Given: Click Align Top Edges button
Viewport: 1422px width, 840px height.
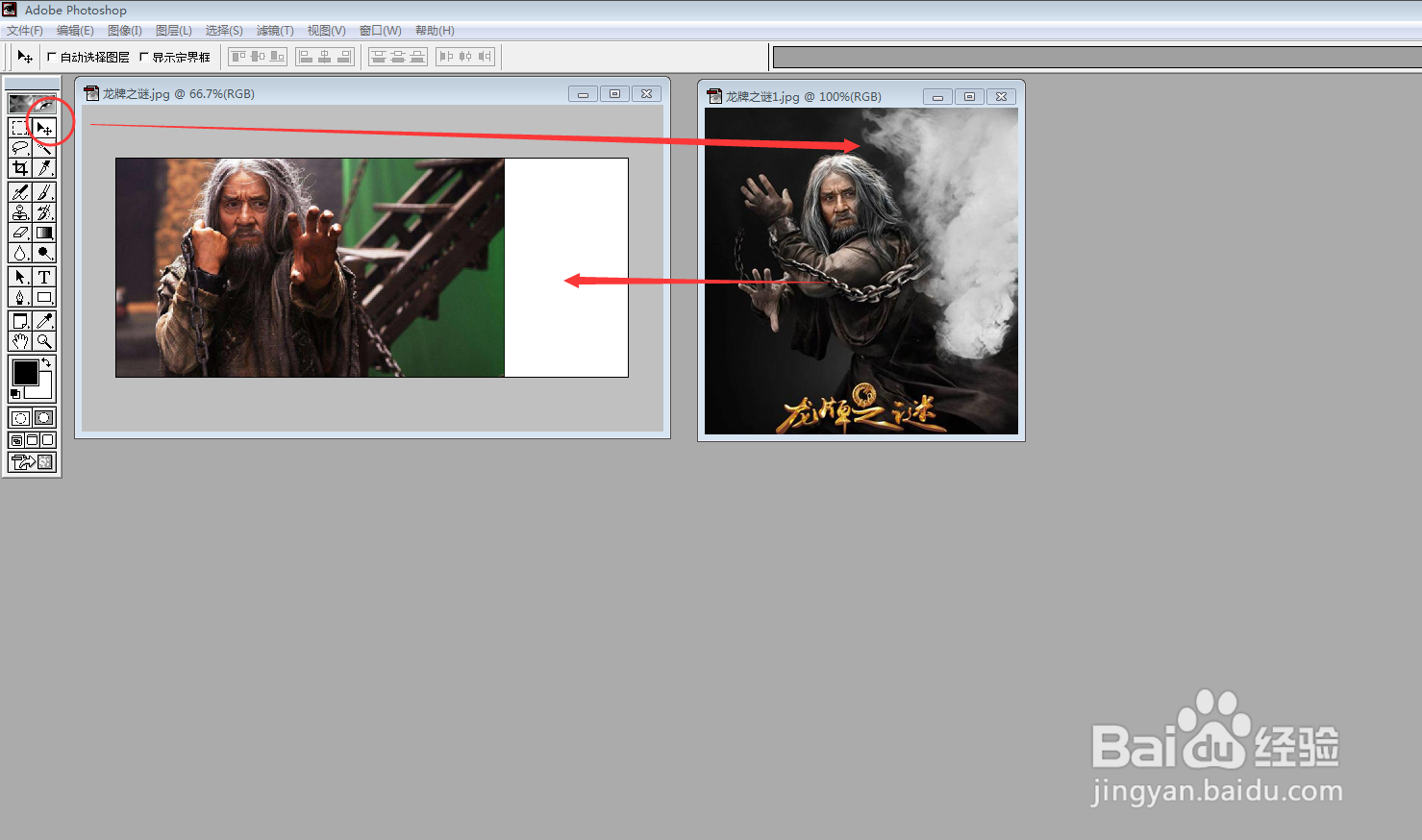Looking at the screenshot, I should coord(238,57).
